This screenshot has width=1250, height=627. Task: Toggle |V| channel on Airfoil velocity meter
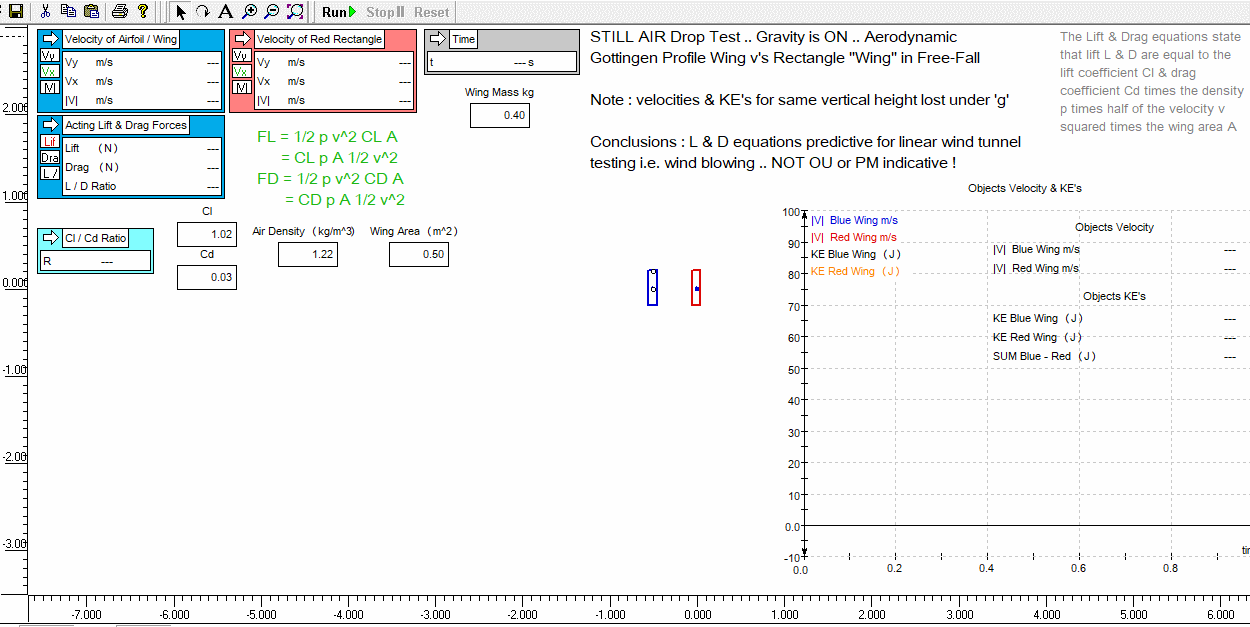[49, 87]
